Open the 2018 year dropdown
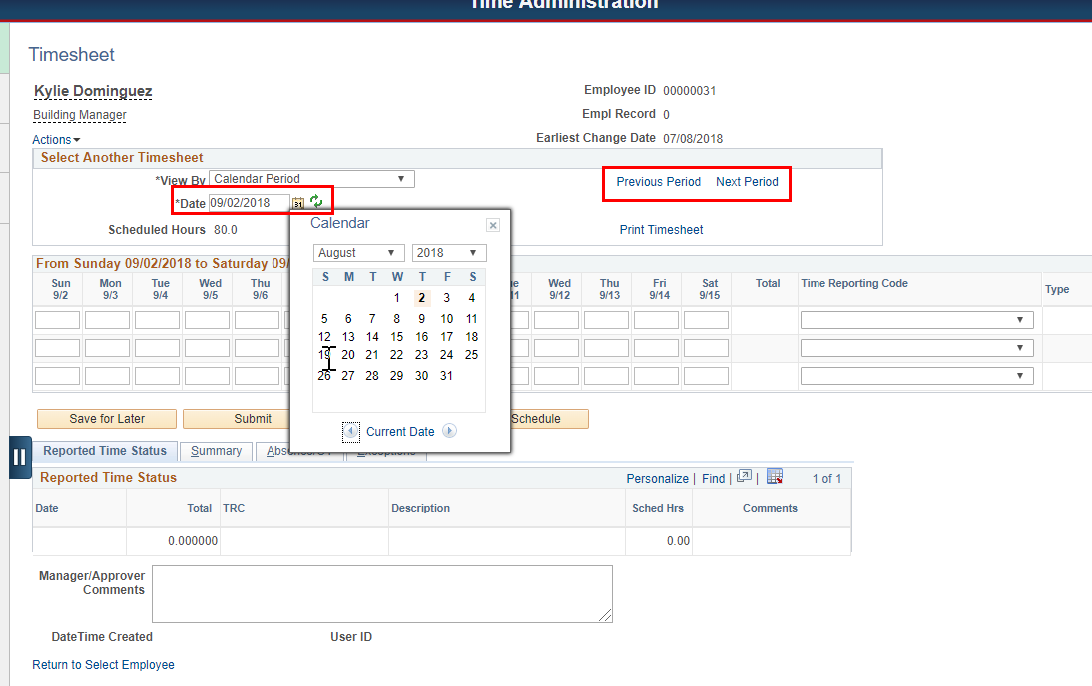Viewport: 1092px width, 686px height. [448, 252]
